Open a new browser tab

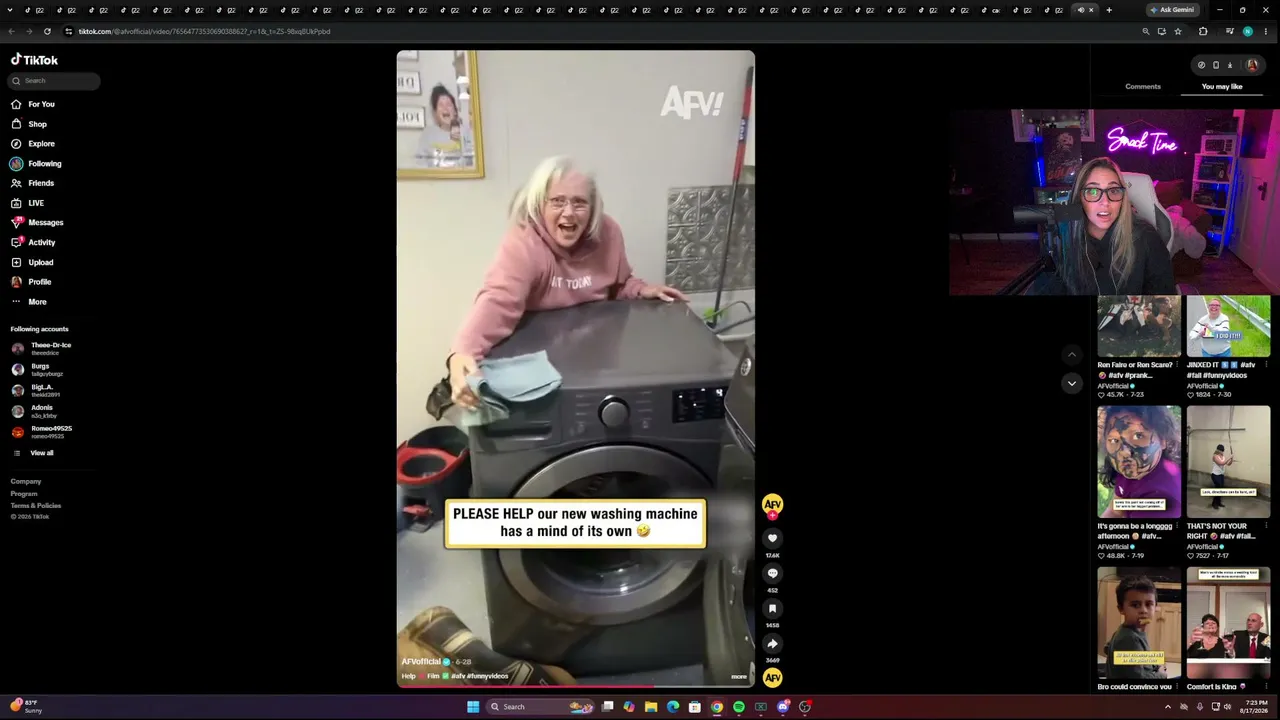tap(1109, 10)
